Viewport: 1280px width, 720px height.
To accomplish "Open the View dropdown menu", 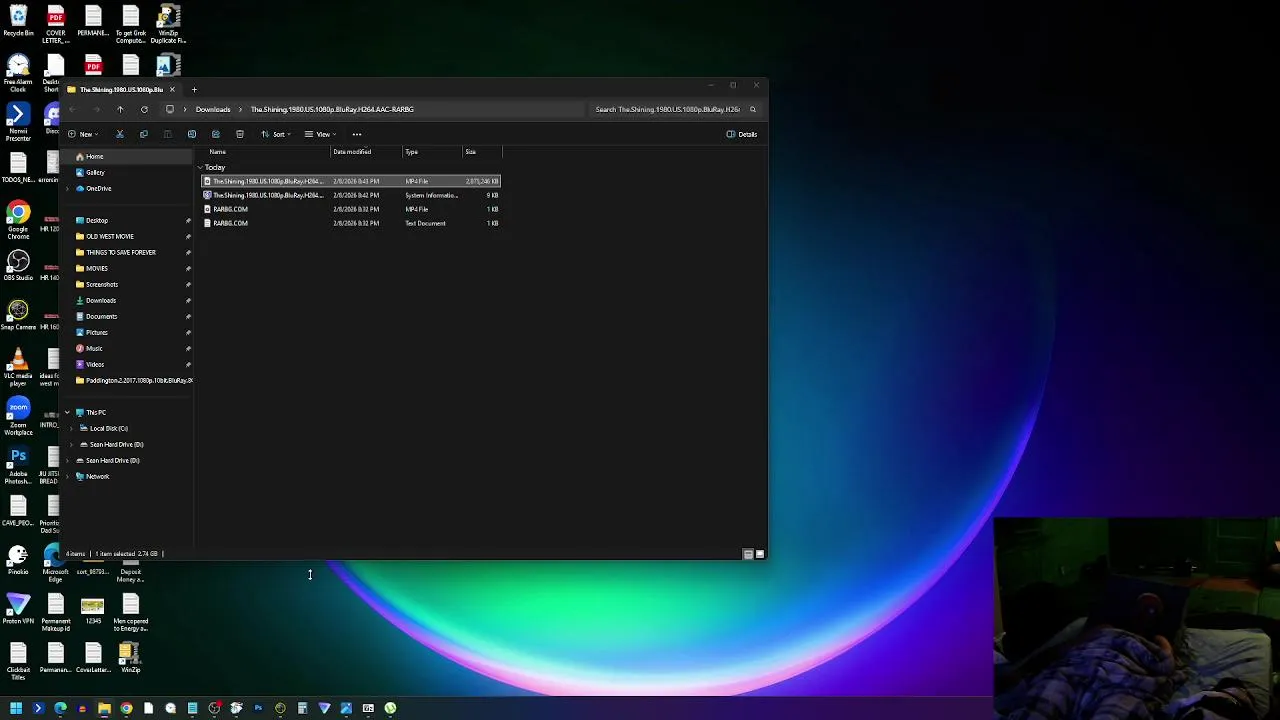I will [320, 134].
